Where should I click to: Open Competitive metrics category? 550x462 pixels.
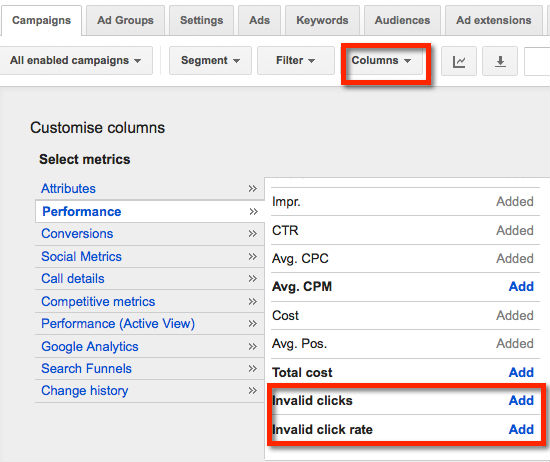(x=98, y=301)
